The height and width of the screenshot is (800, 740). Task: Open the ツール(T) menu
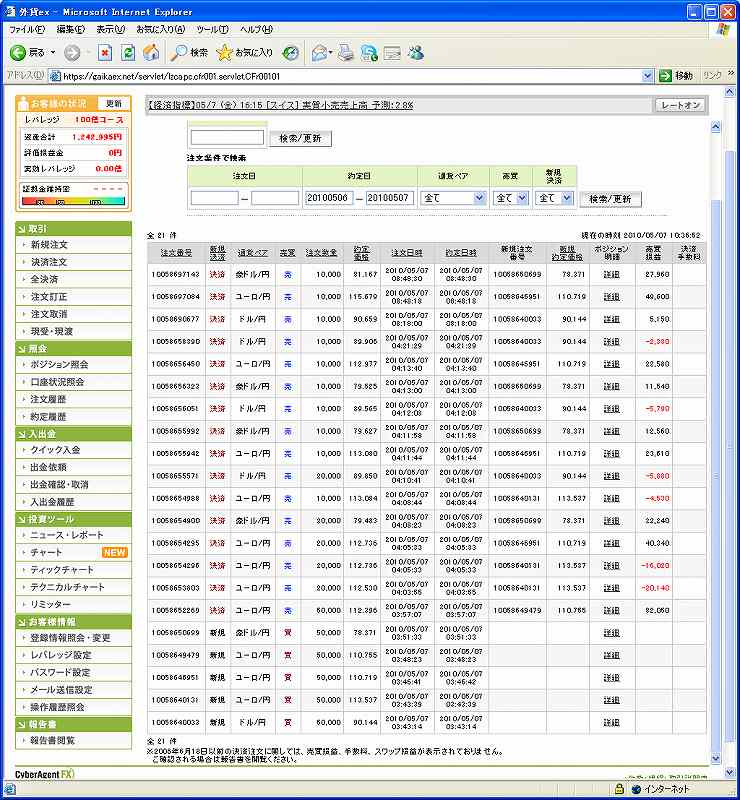(x=212, y=30)
